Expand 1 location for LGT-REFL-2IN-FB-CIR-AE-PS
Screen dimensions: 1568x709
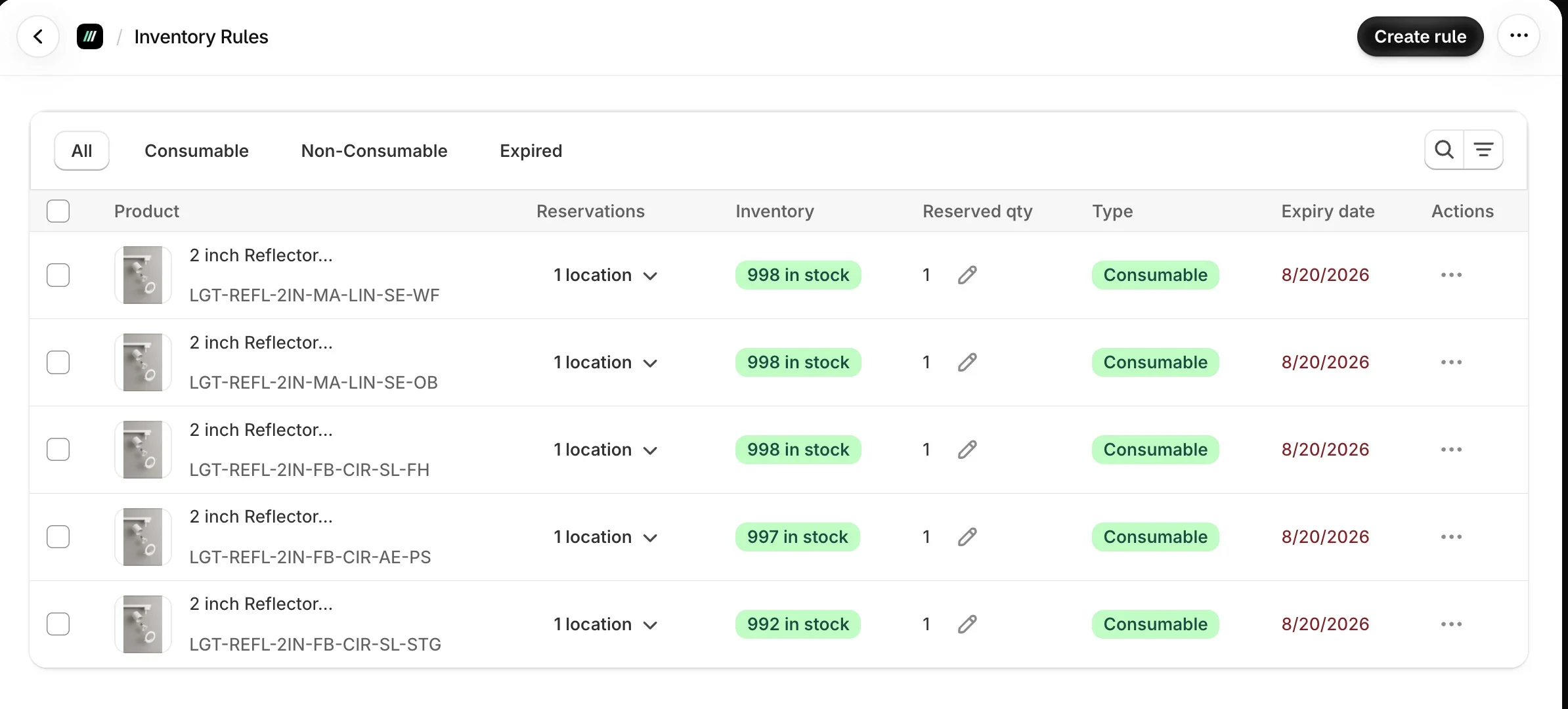pos(605,537)
